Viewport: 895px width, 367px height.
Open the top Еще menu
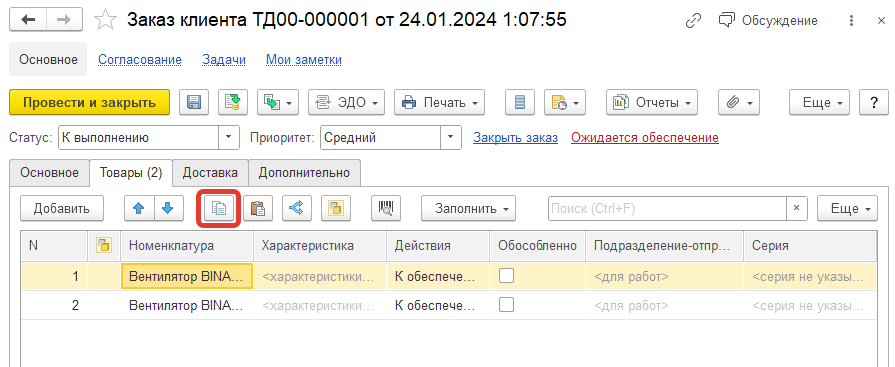[x=819, y=103]
